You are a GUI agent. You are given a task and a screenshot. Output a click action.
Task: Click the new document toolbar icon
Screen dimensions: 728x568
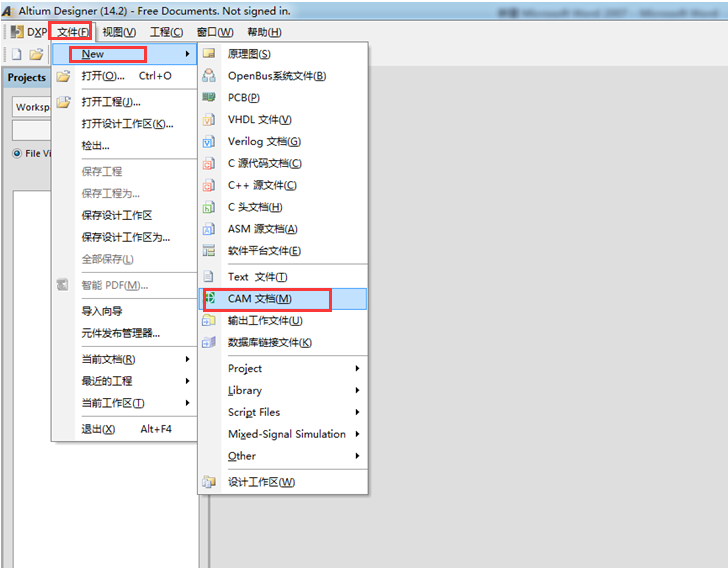point(17,54)
